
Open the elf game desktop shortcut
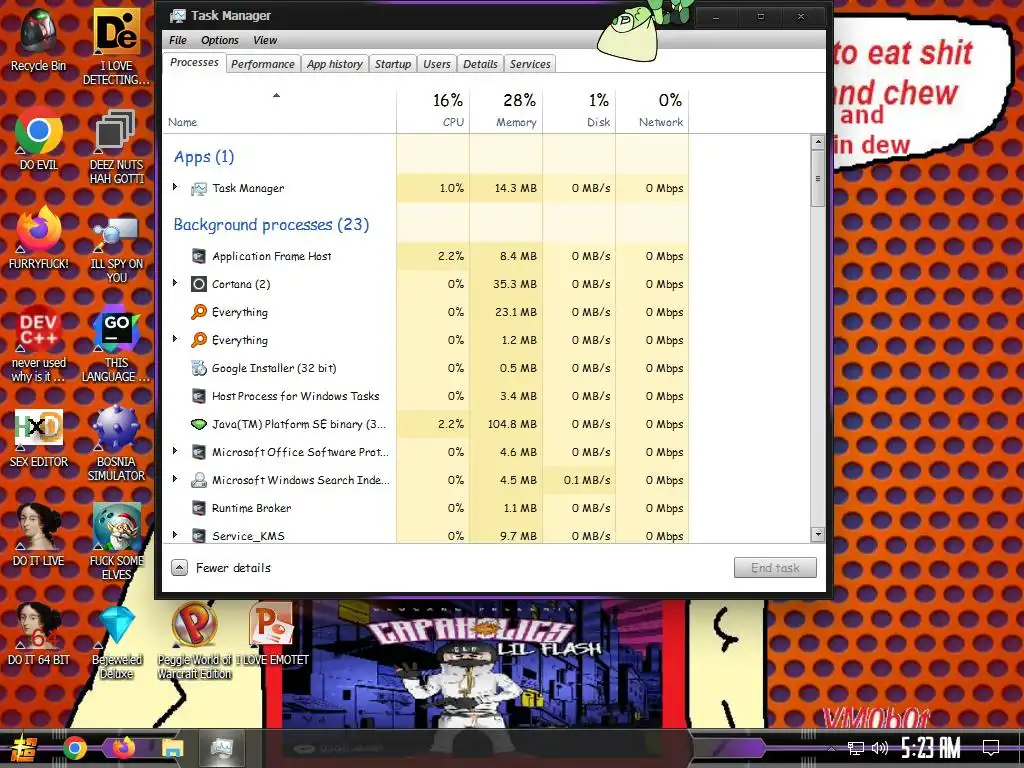point(116,542)
